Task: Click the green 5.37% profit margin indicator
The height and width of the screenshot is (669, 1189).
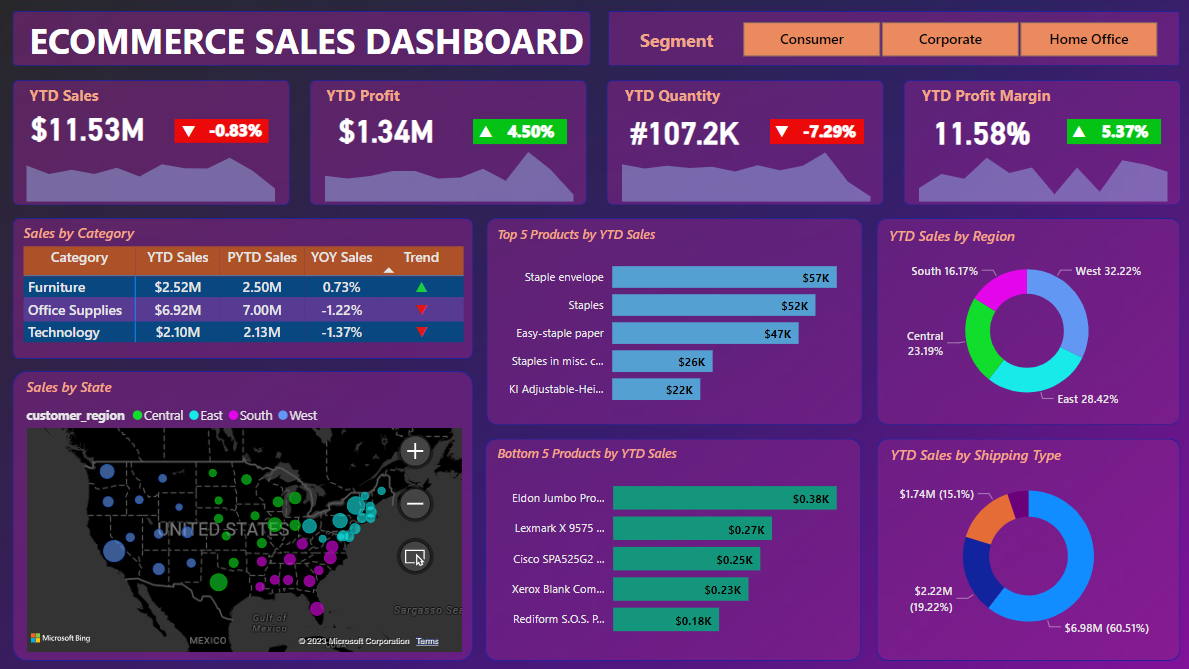Action: 1113,131
